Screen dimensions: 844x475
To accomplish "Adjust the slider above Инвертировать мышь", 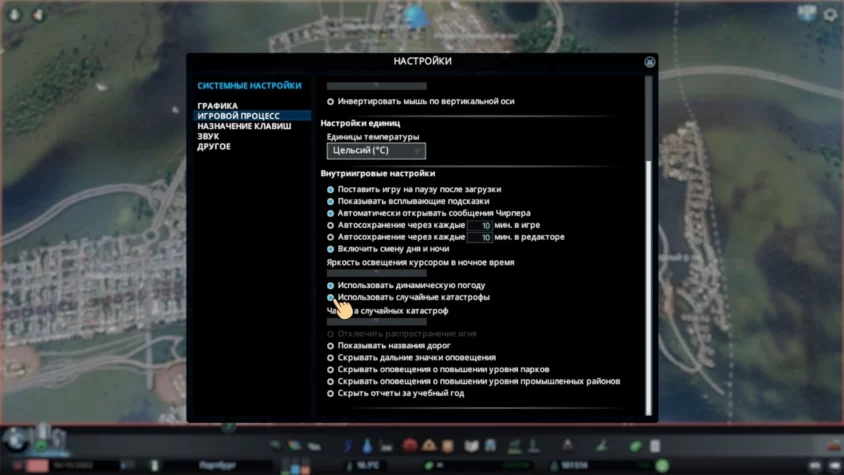I will (376, 86).
